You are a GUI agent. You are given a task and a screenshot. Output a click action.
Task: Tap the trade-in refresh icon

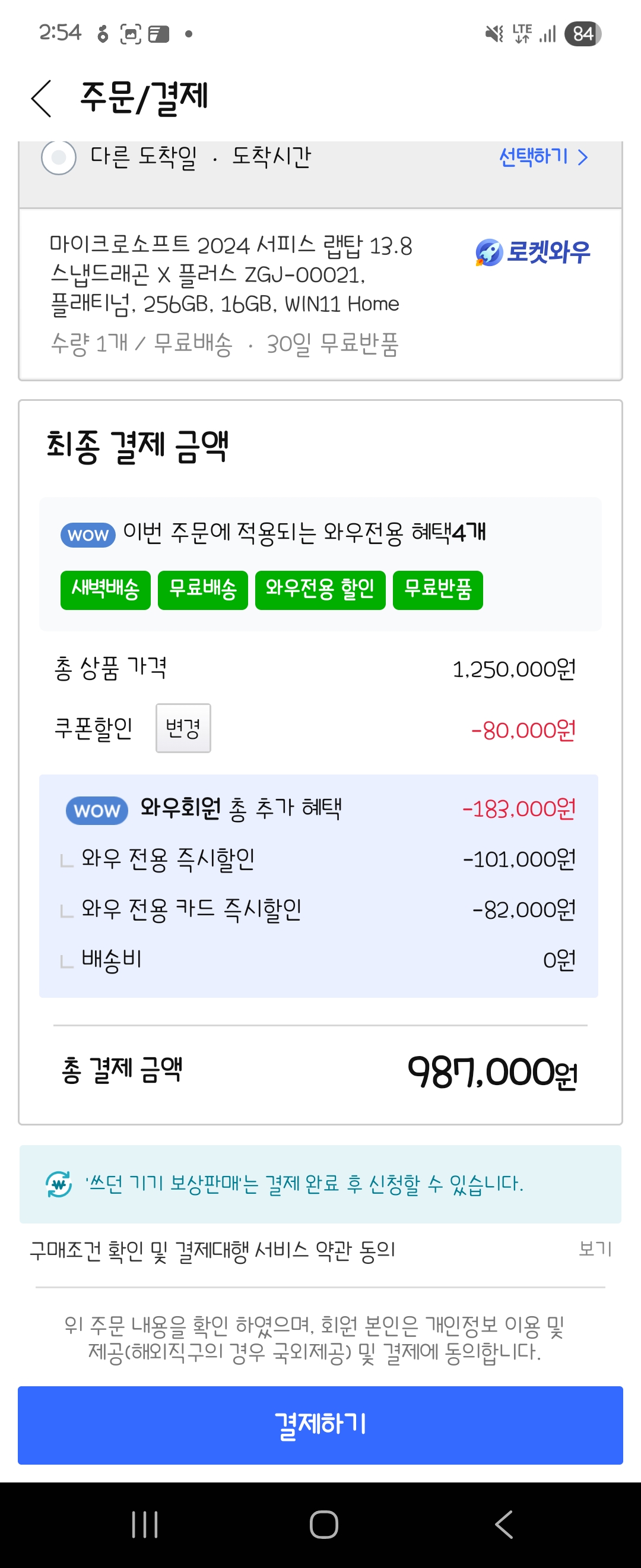pos(59,1184)
